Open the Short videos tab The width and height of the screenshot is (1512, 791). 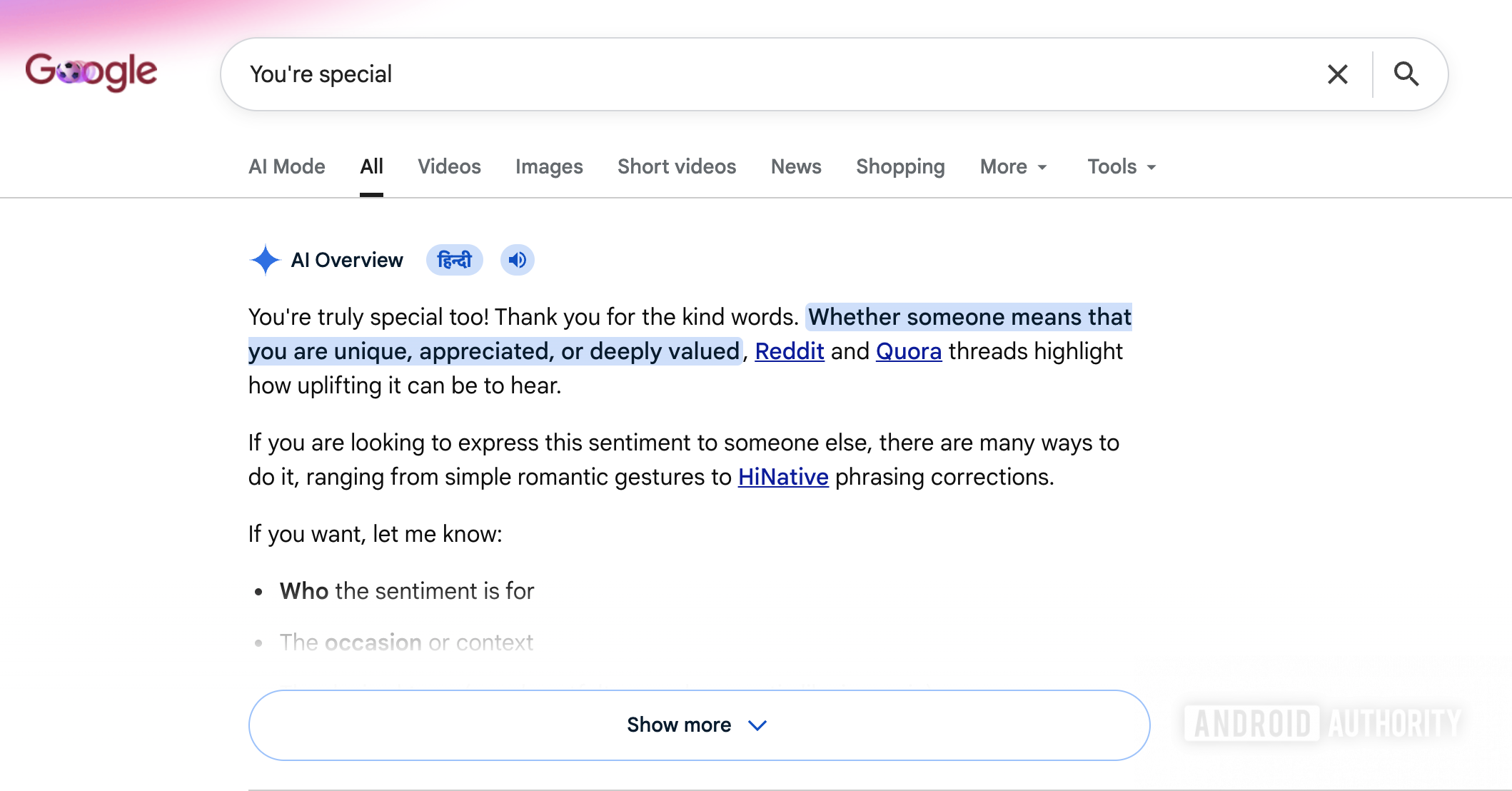[x=677, y=166]
